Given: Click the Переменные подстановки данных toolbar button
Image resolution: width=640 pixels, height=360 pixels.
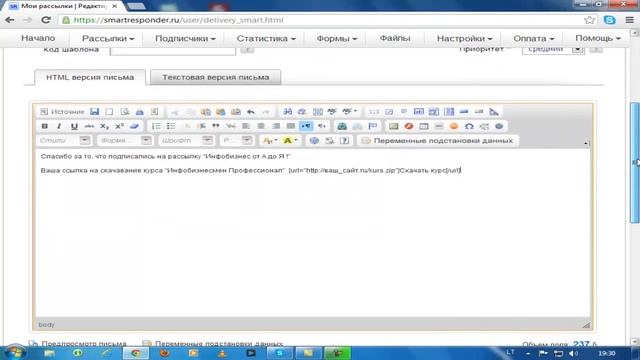Looking at the screenshot, I should click(x=438, y=140).
